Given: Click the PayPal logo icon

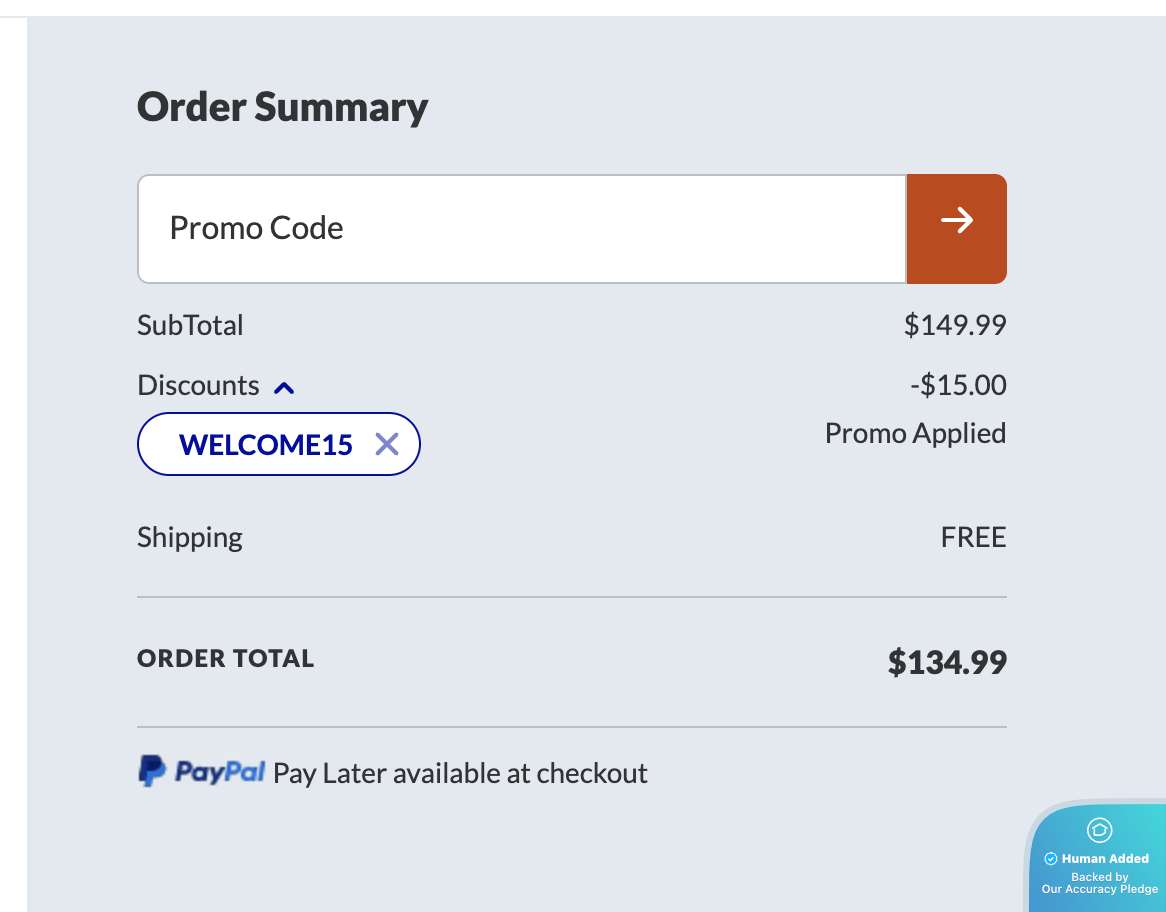Looking at the screenshot, I should tap(152, 771).
